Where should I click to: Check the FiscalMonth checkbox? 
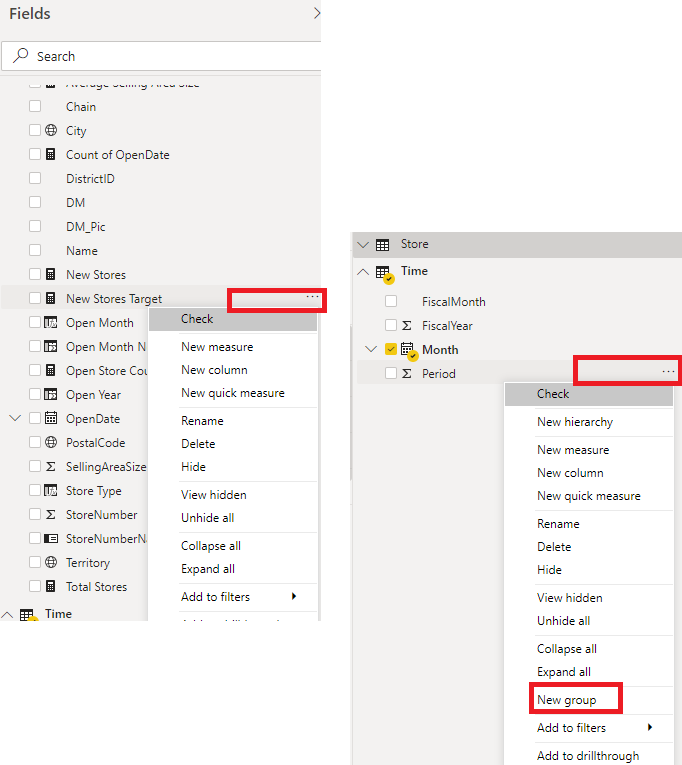[391, 301]
